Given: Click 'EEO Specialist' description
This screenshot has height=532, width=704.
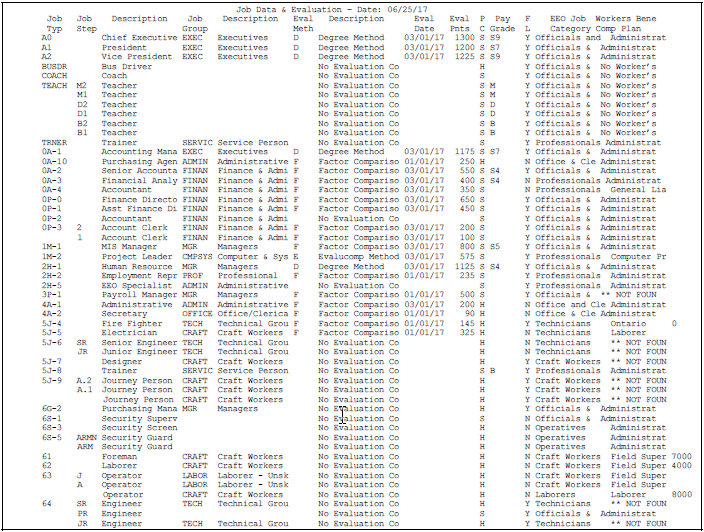Looking at the screenshot, I should pos(137,286).
